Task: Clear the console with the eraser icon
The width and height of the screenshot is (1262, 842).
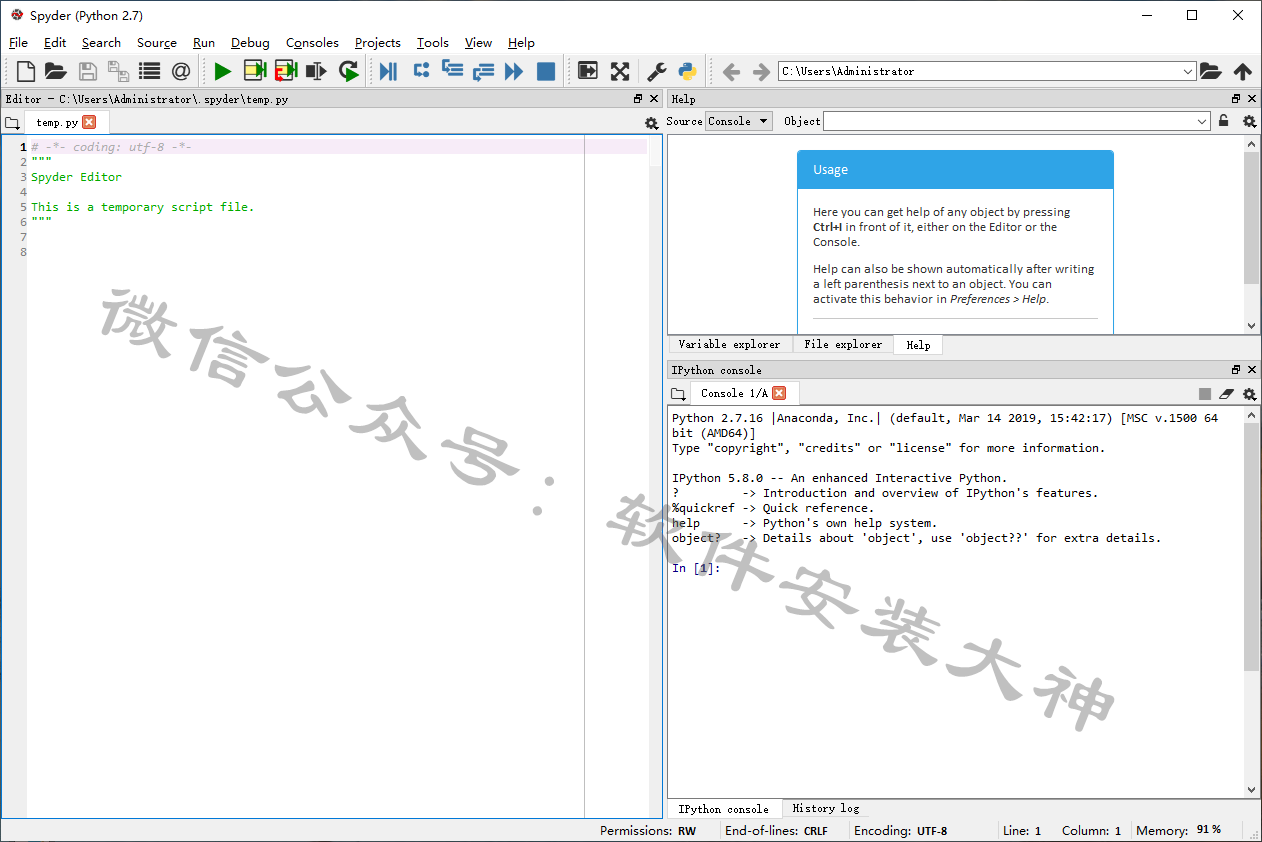Action: coord(1227,394)
